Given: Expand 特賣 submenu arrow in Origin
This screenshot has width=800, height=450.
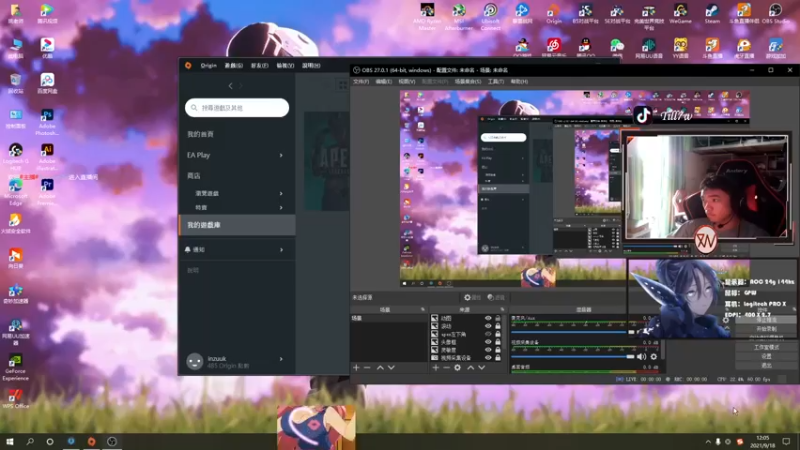Looking at the screenshot, I should (x=281, y=208).
